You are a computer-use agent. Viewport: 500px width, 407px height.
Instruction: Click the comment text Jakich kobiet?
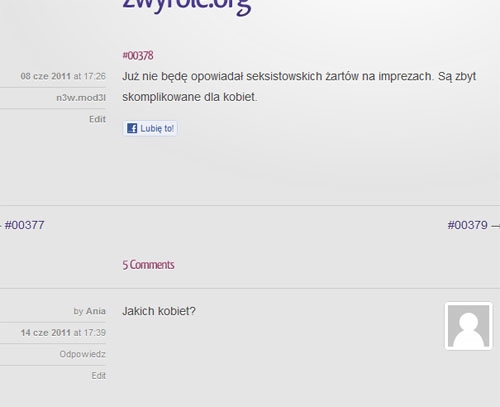coord(159,311)
